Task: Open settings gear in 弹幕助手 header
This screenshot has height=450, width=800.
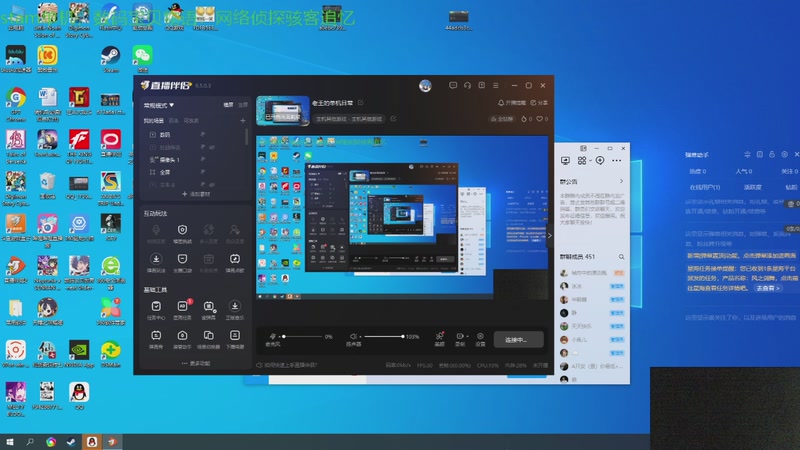Action: coord(784,154)
